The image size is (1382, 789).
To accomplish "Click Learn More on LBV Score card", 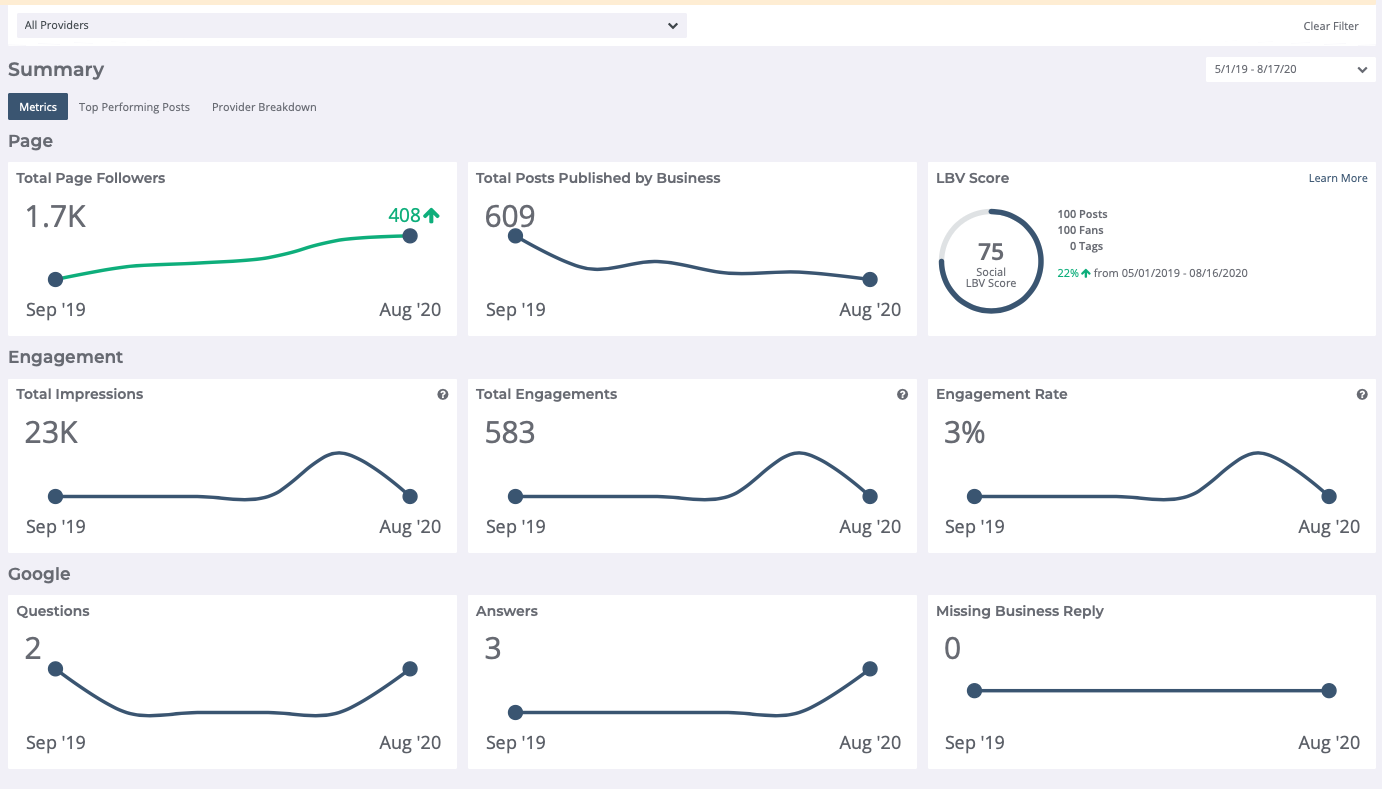I will point(1338,178).
